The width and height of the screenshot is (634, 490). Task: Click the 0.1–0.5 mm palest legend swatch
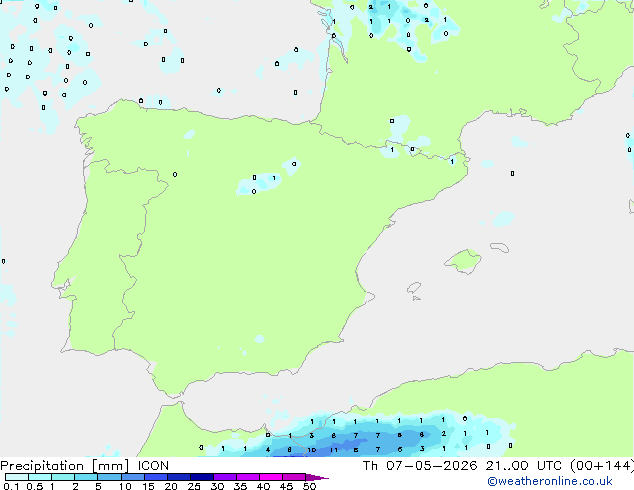[x=17, y=477]
